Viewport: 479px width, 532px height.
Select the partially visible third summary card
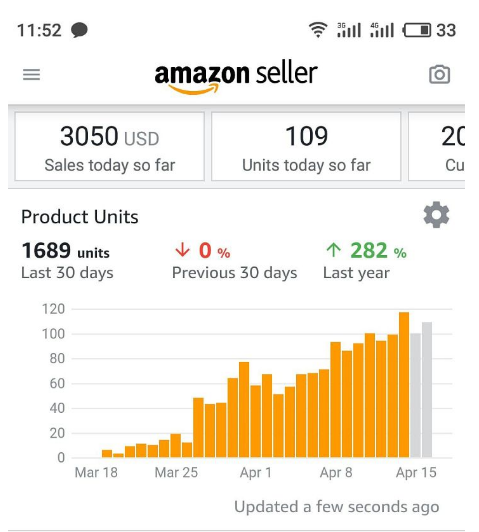[x=436, y=147]
